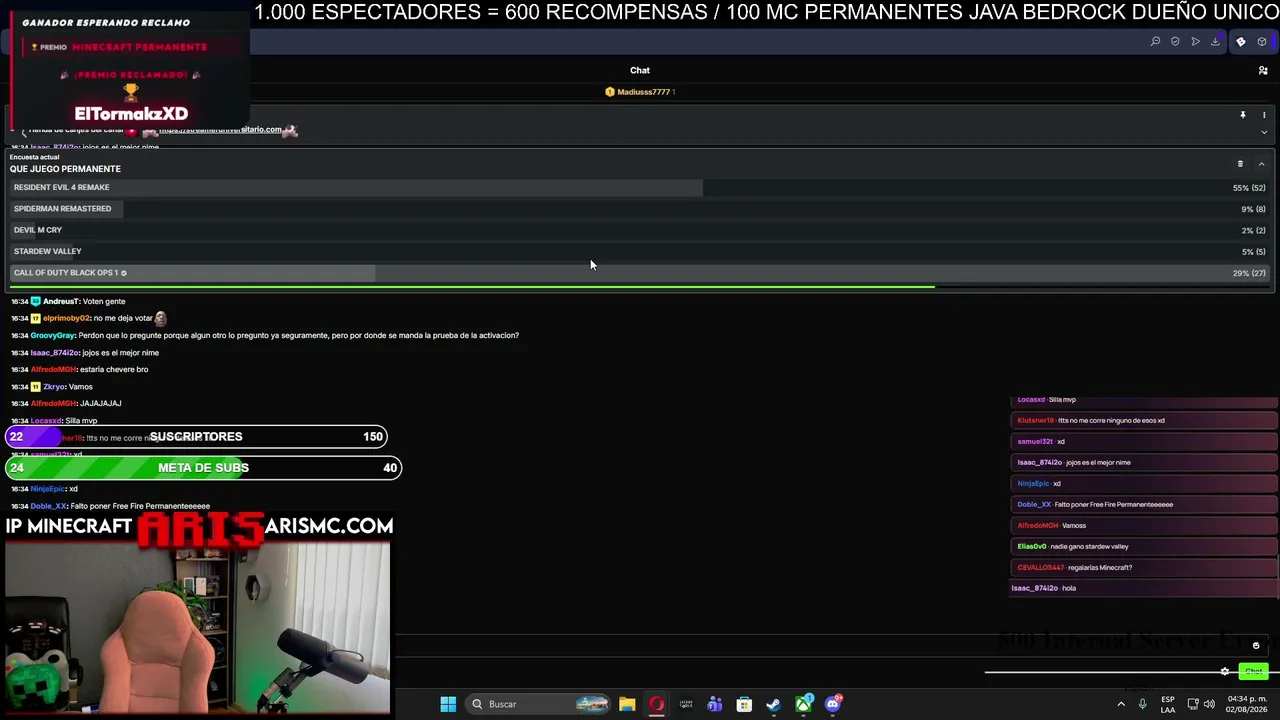Open Microsoft Teams from taskbar
The width and height of the screenshot is (1280, 720).
pyautogui.click(x=715, y=704)
